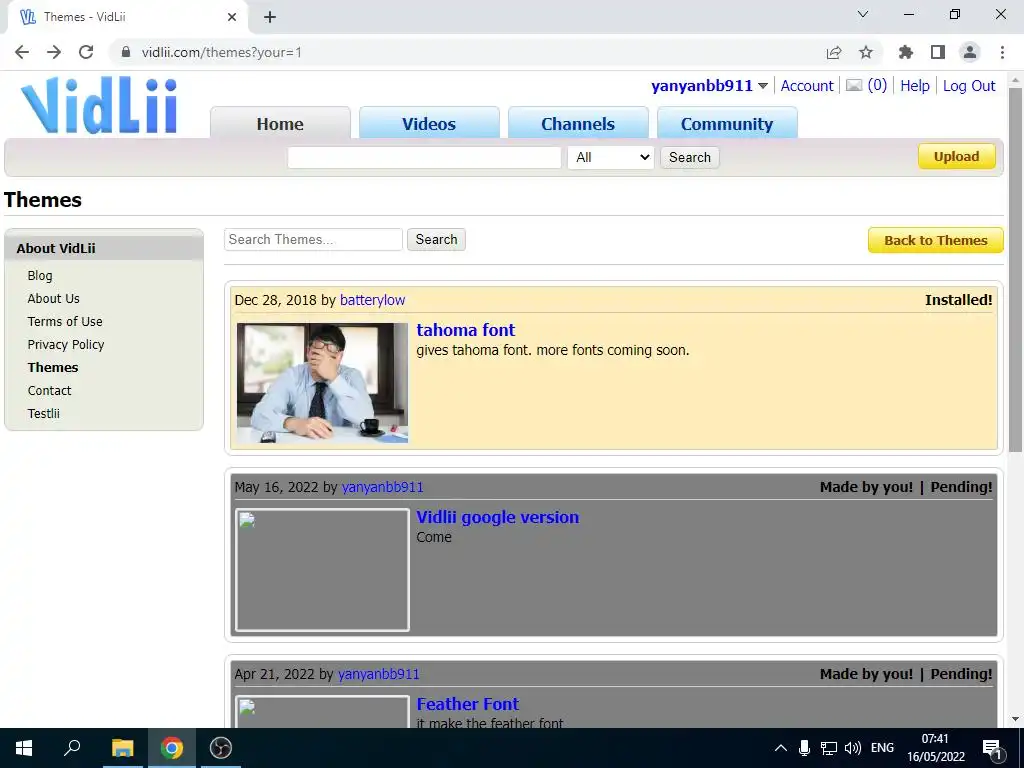
Task: Open the volume speaker tray icon
Action: tap(852, 748)
